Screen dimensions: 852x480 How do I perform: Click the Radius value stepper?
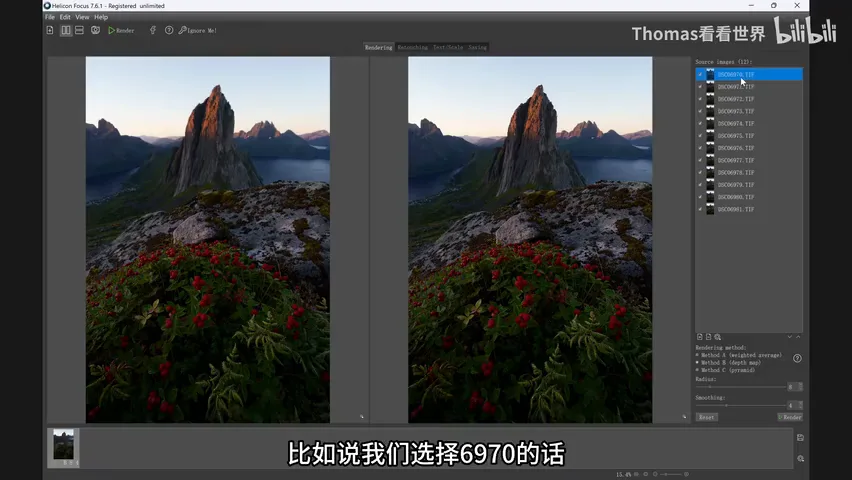800,387
